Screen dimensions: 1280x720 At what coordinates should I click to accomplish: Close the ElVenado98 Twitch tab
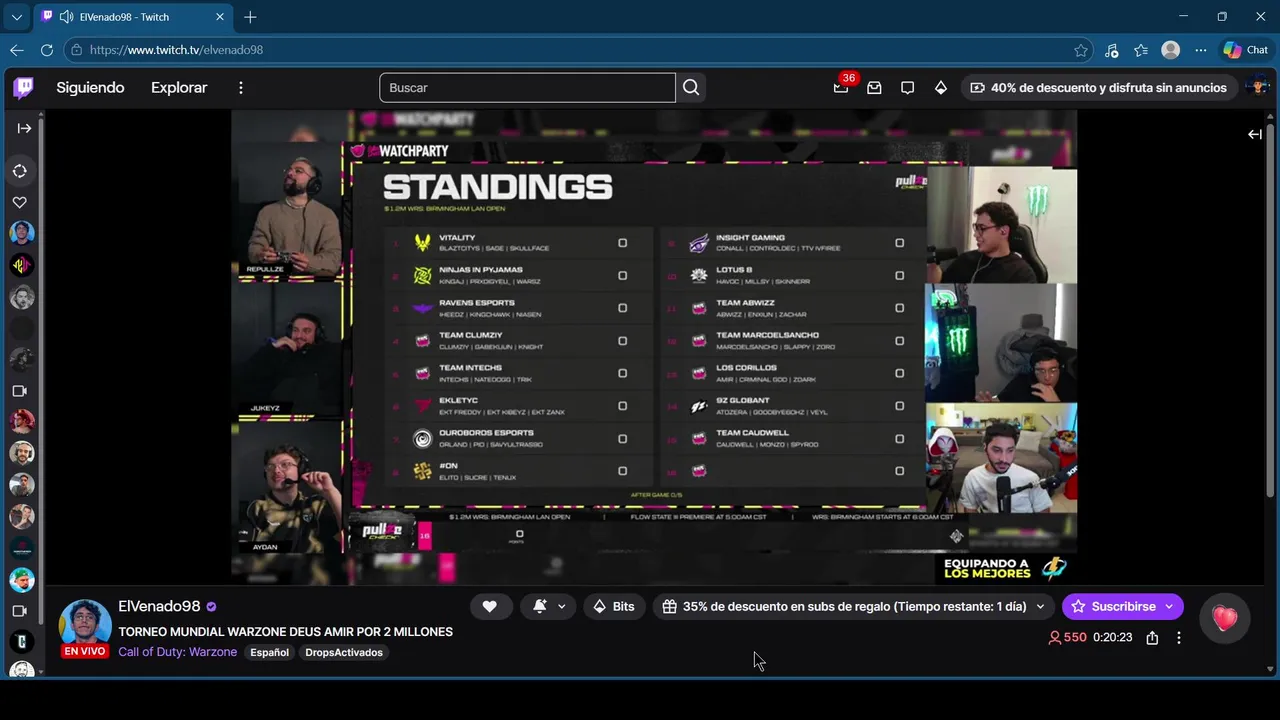tap(220, 17)
